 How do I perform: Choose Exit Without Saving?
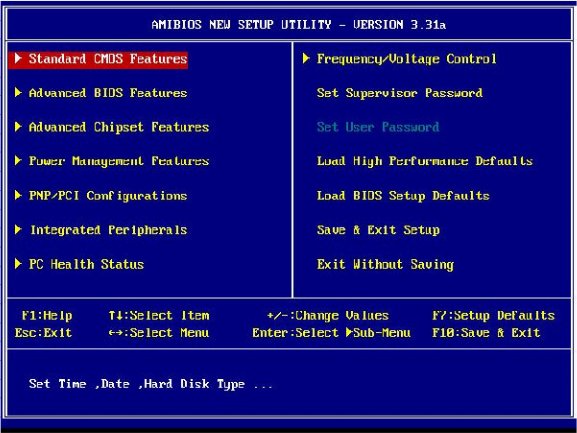(x=385, y=264)
